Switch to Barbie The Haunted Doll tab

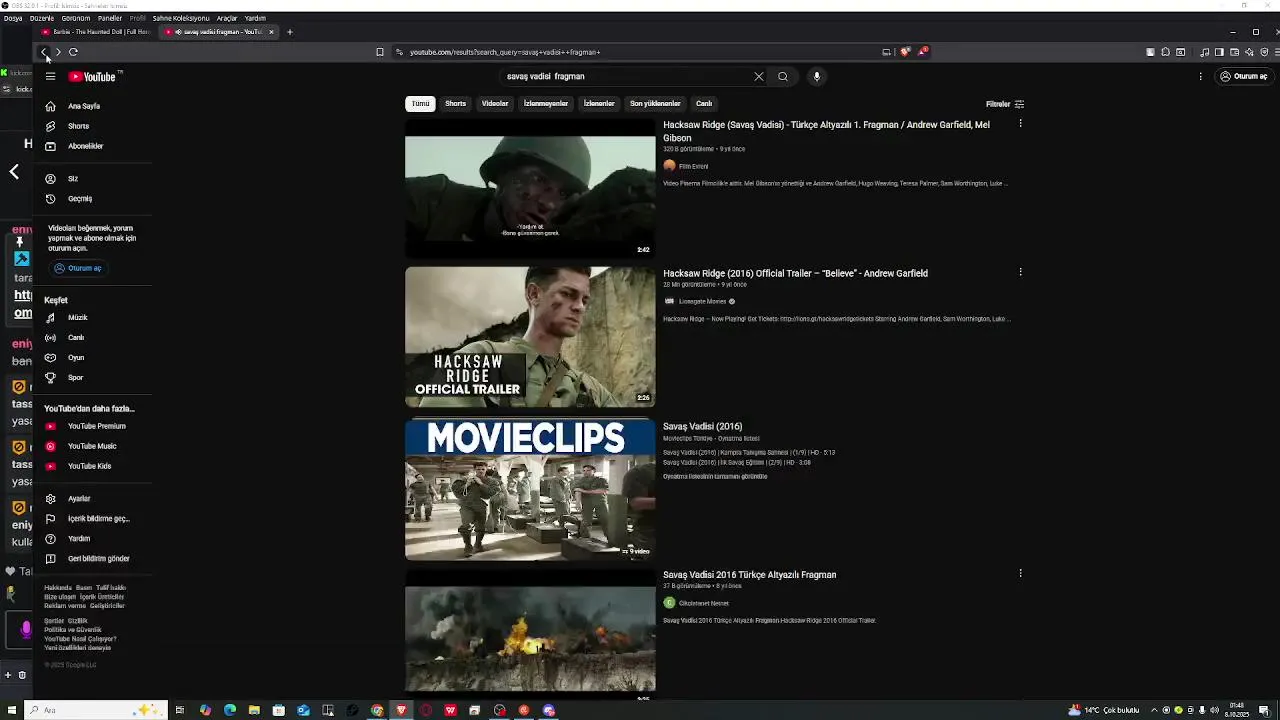96,32
